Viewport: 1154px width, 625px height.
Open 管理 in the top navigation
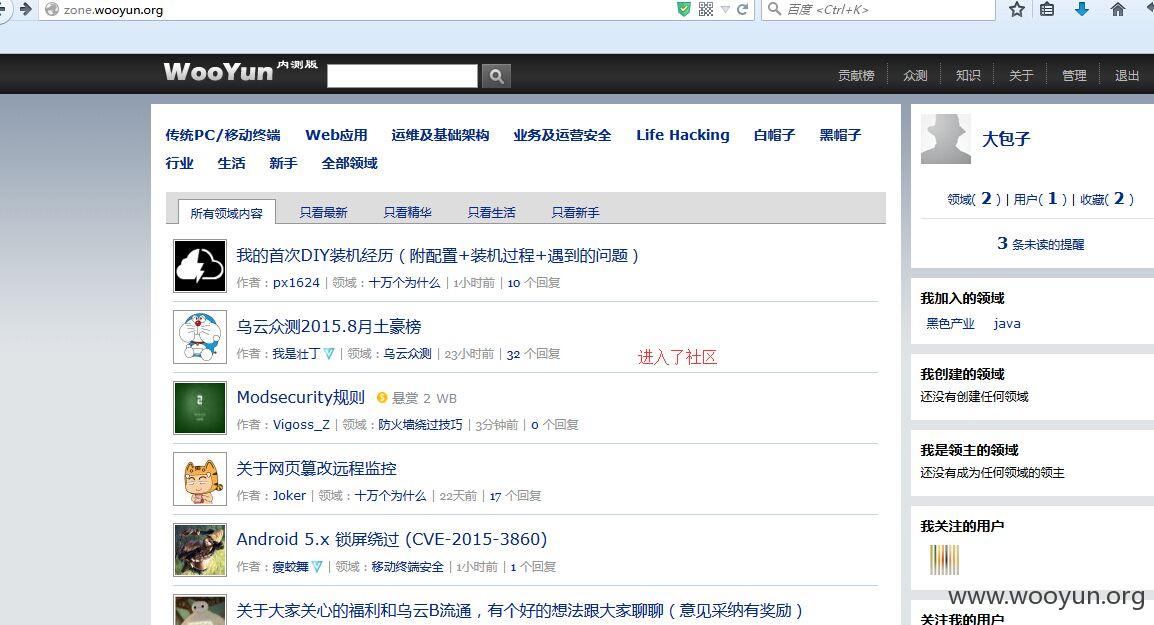[x=1074, y=75]
